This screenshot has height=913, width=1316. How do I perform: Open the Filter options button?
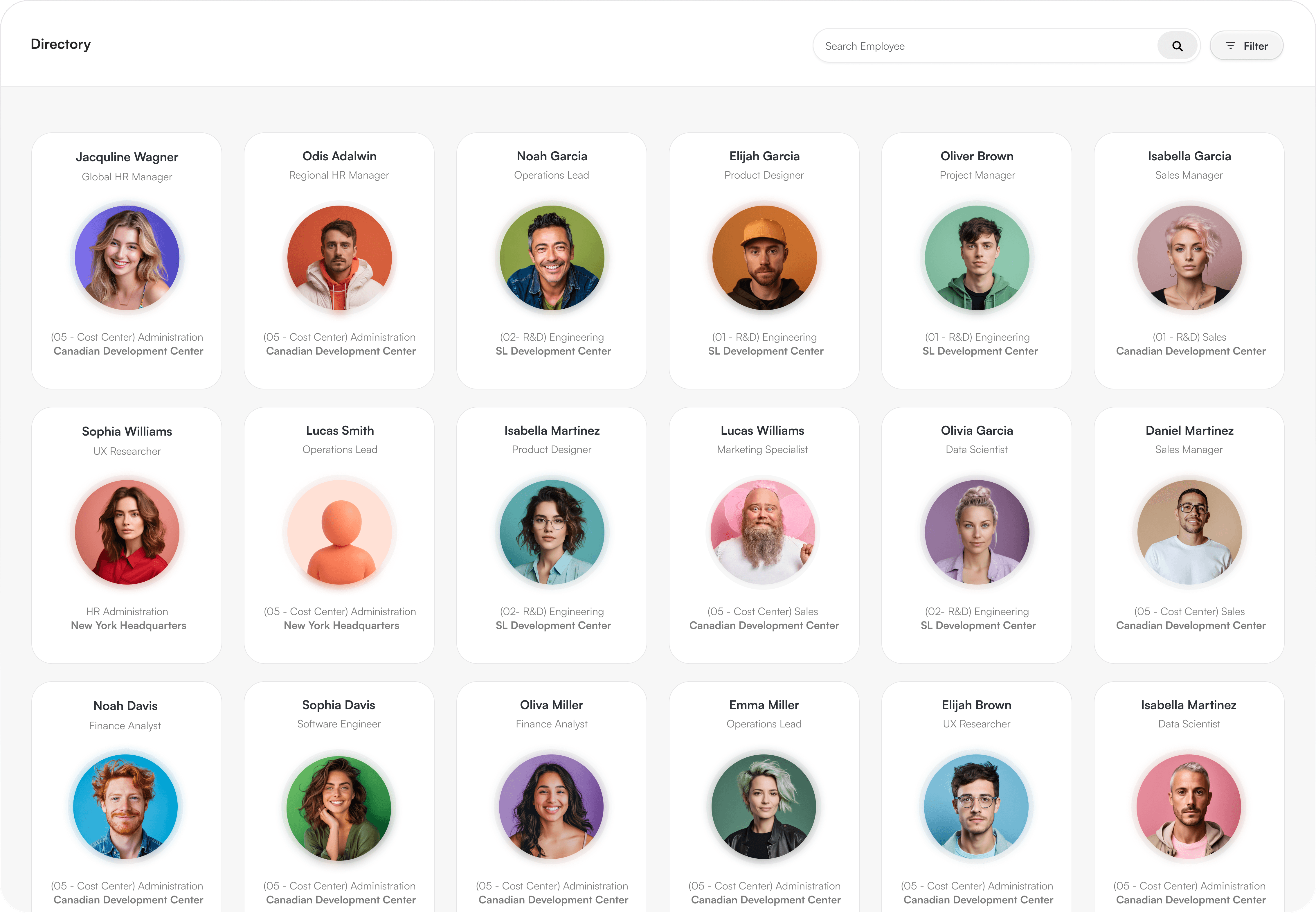[1246, 46]
